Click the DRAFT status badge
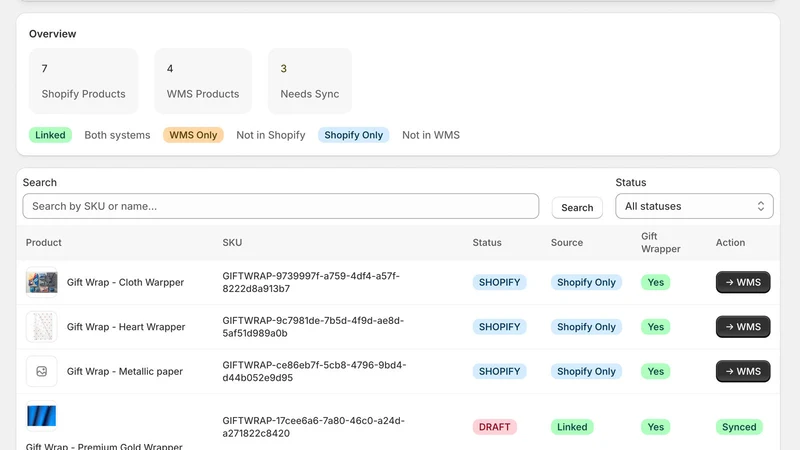 point(494,427)
